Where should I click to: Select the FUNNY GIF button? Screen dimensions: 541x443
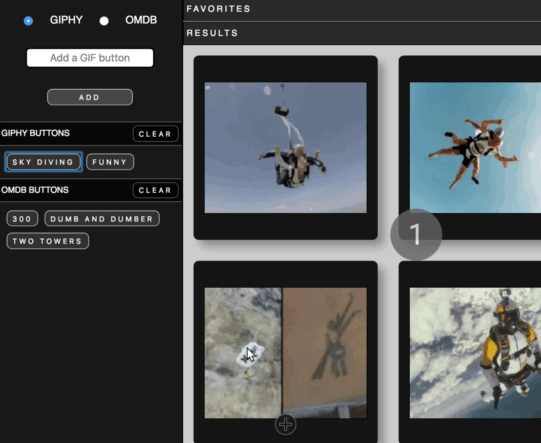(x=110, y=162)
